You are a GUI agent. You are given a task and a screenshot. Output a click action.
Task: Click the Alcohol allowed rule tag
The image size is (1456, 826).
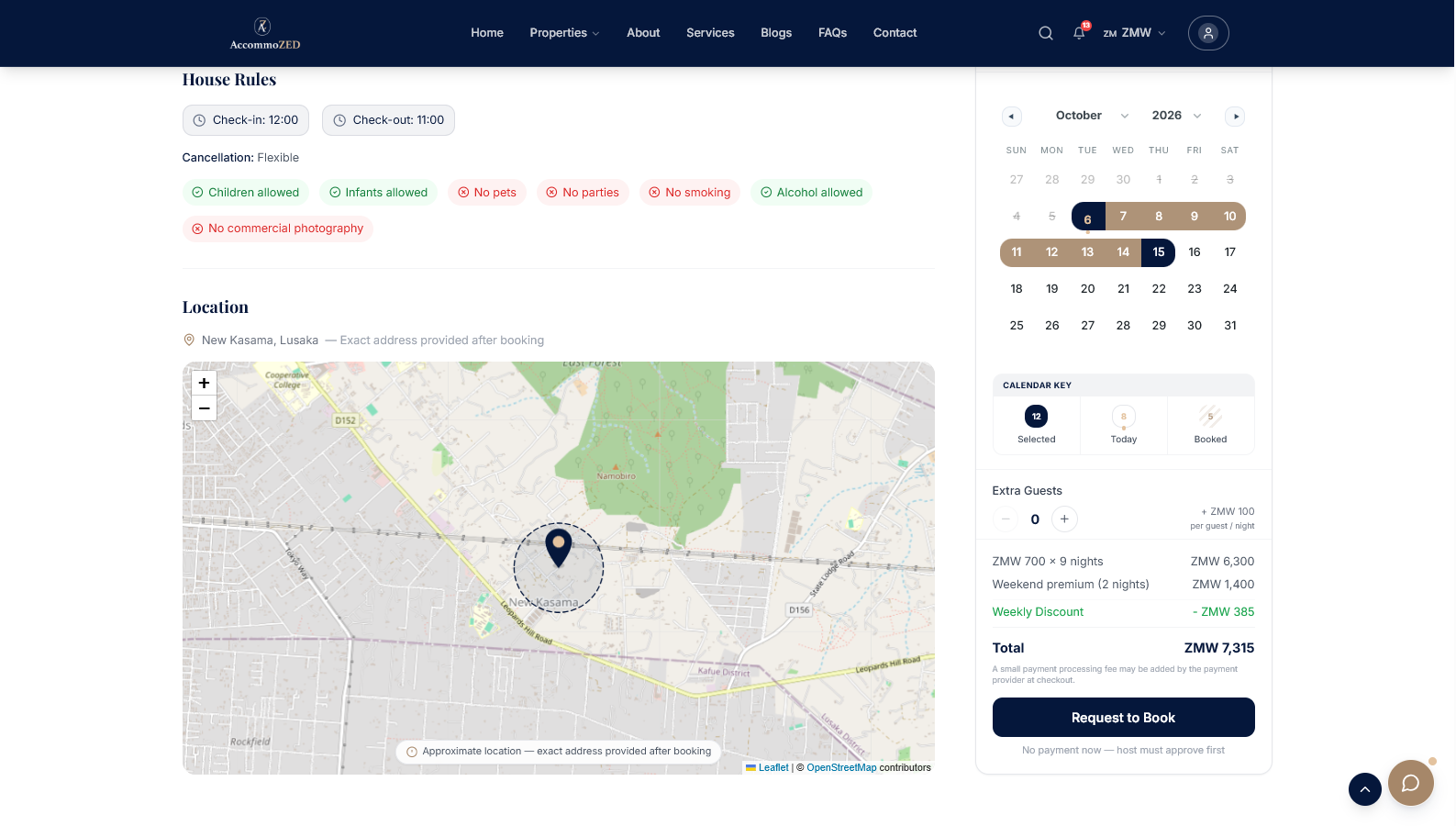(x=811, y=193)
